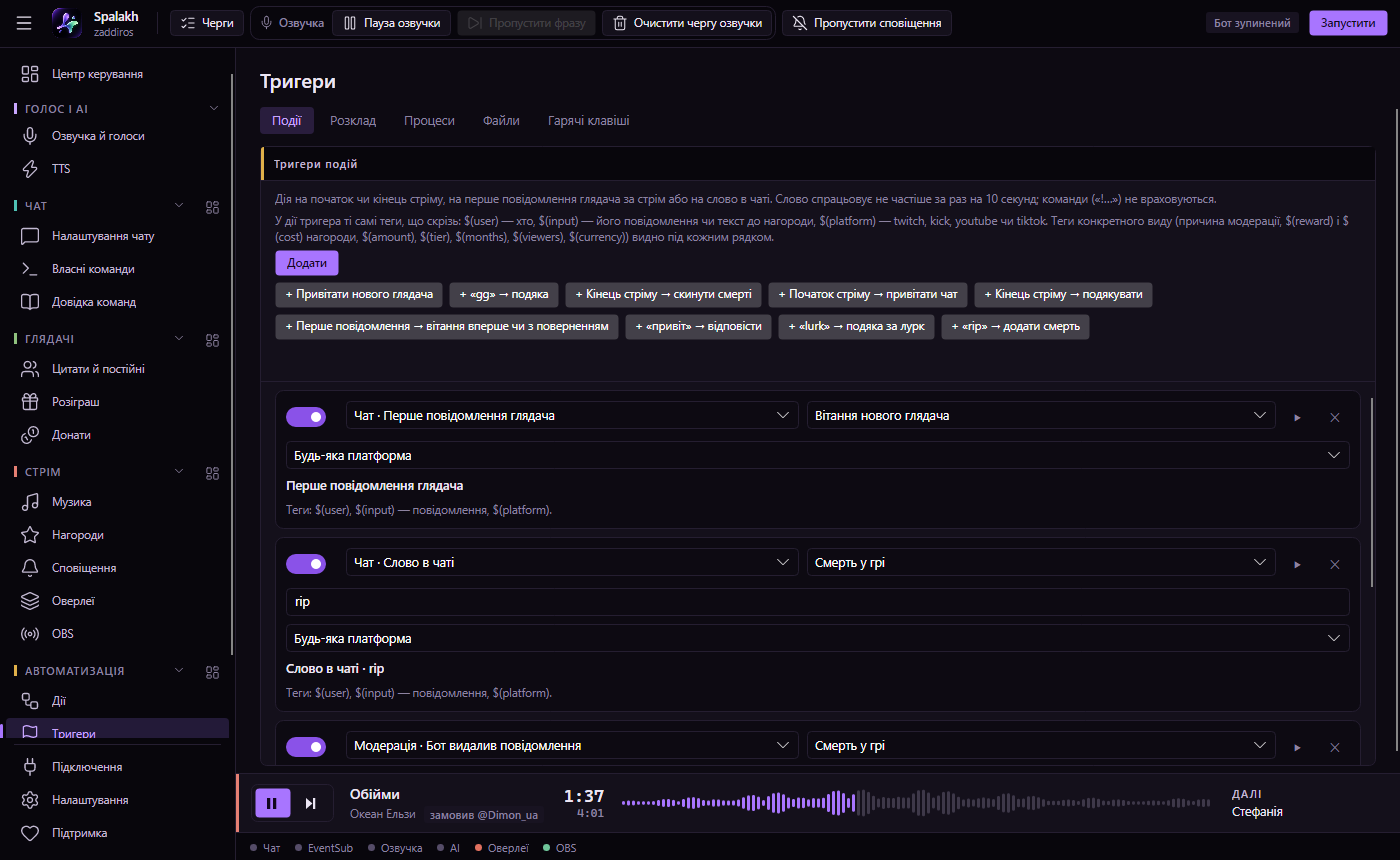This screenshot has height=860, width=1400.
Task: Open Озвучка й голоси in sidebar
Action: click(117, 136)
